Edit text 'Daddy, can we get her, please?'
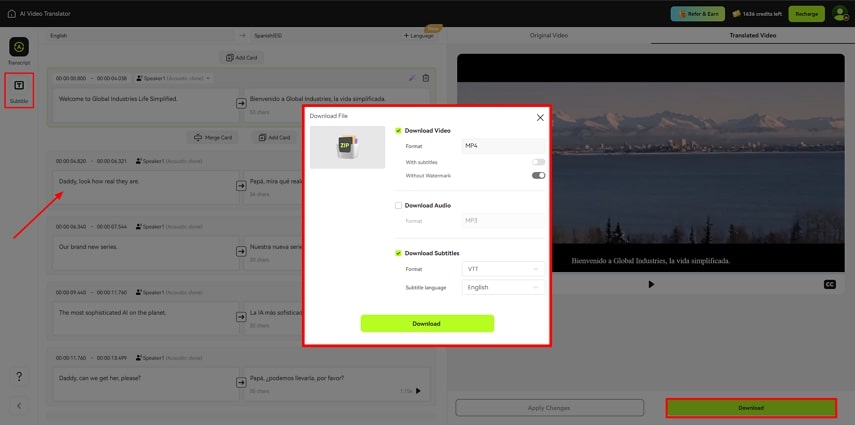This screenshot has height=425, width=855. click(x=146, y=384)
